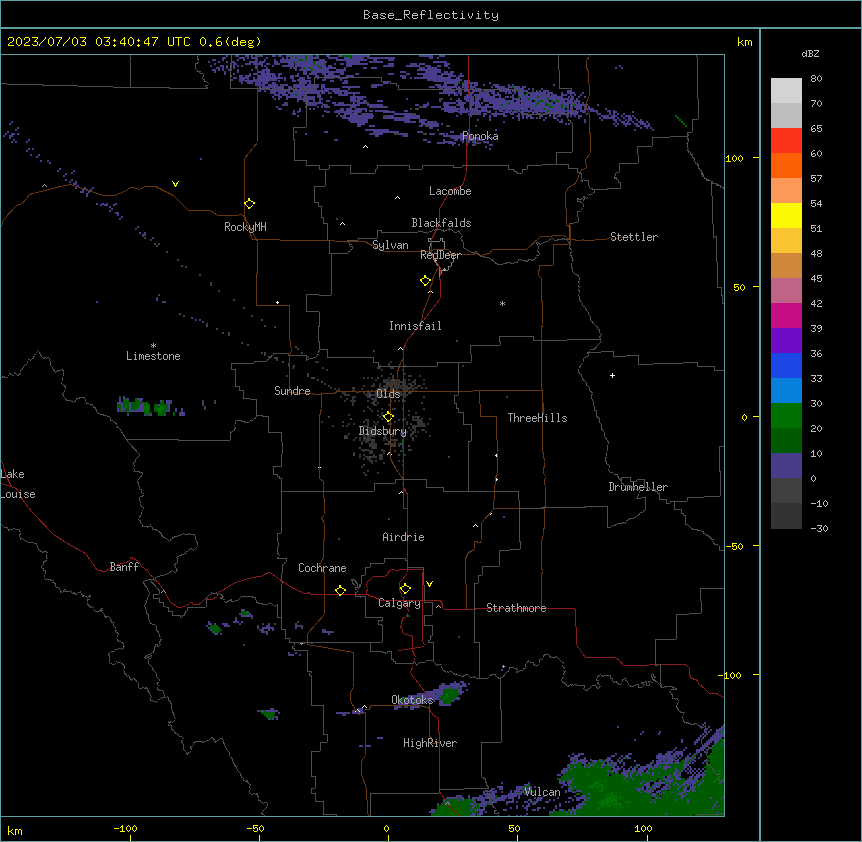Image resolution: width=862 pixels, height=842 pixels.
Task: Click the Olds town label
Action: 388,394
